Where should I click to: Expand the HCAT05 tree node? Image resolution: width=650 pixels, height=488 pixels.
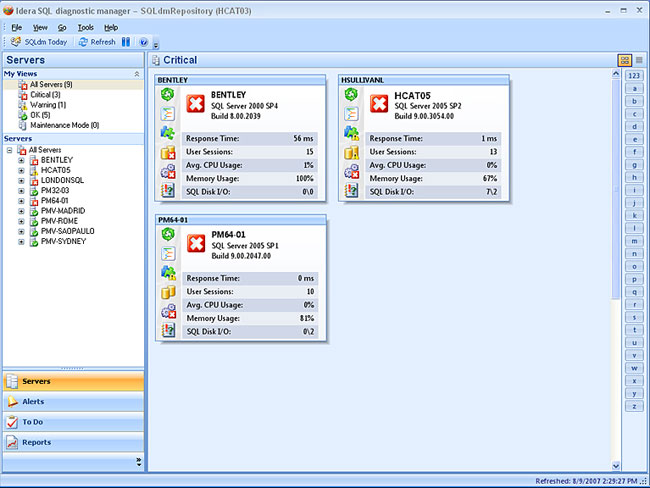click(x=21, y=170)
